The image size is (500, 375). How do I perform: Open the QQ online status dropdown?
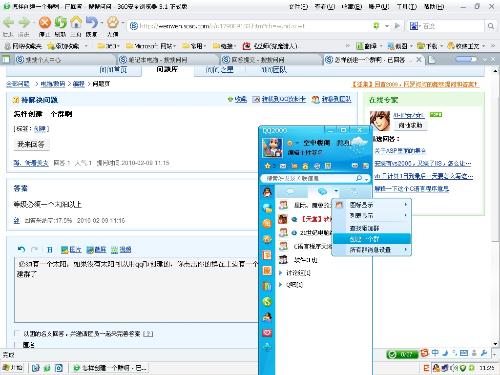[x=296, y=143]
